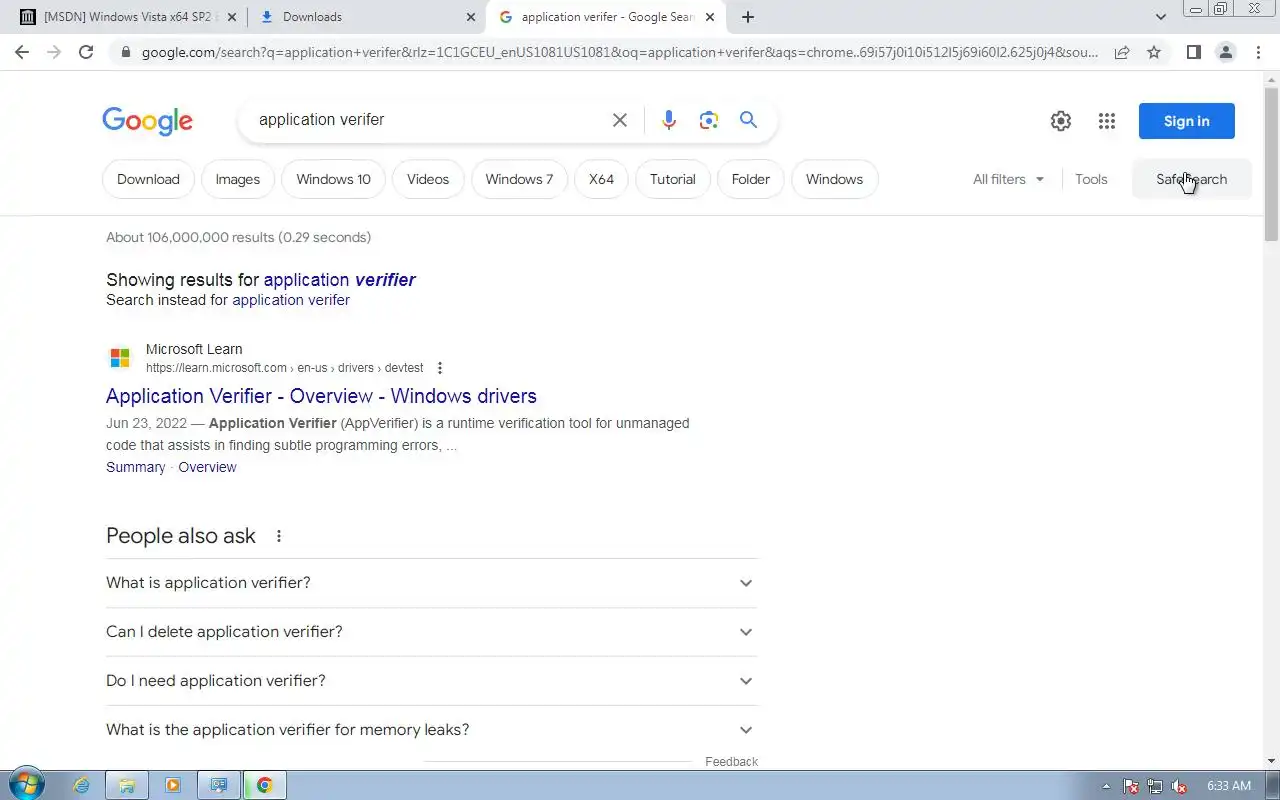Click the Microsoft logo favicon in result
The width and height of the screenshot is (1280, 800).
point(120,358)
